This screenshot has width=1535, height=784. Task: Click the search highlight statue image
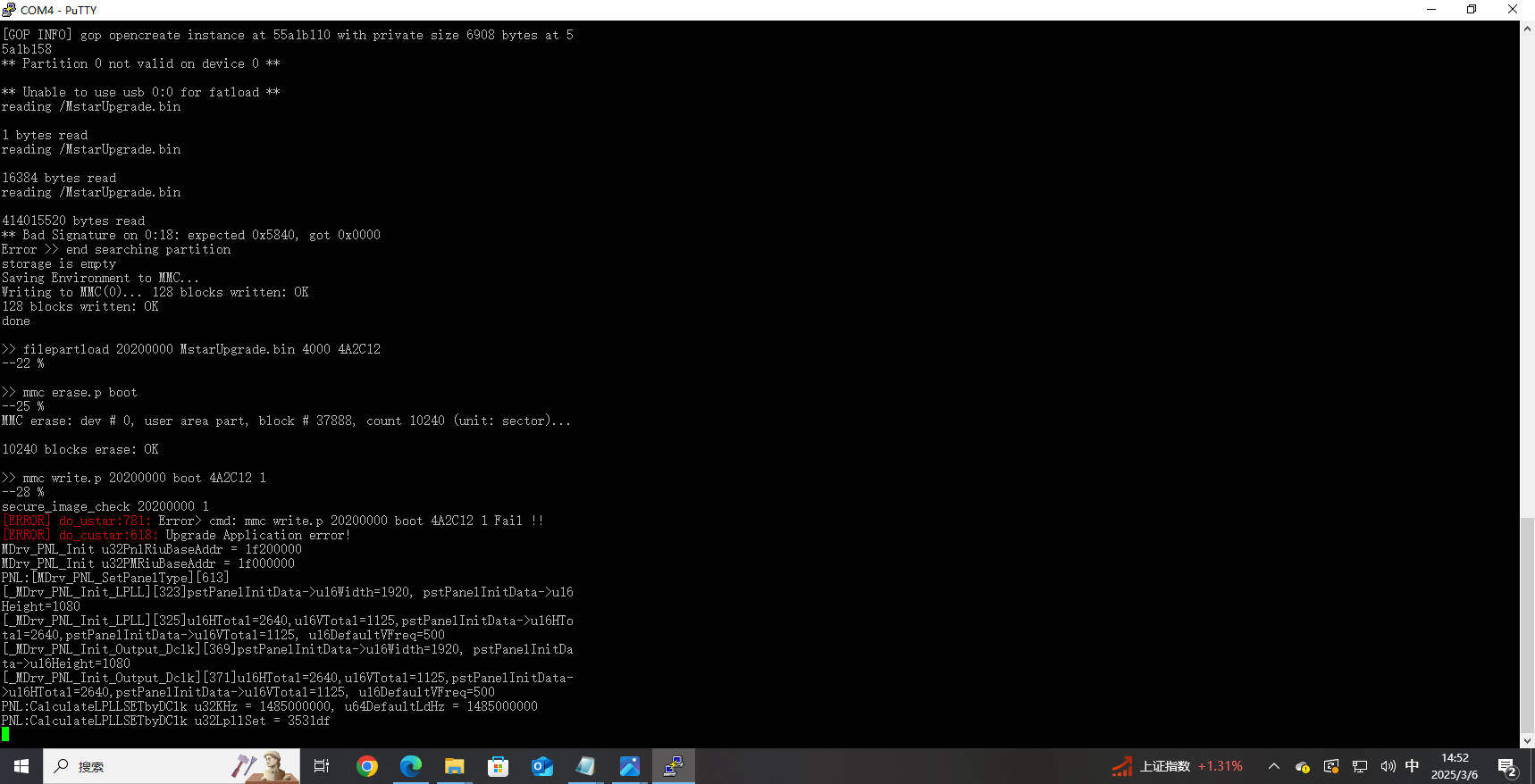(x=264, y=766)
